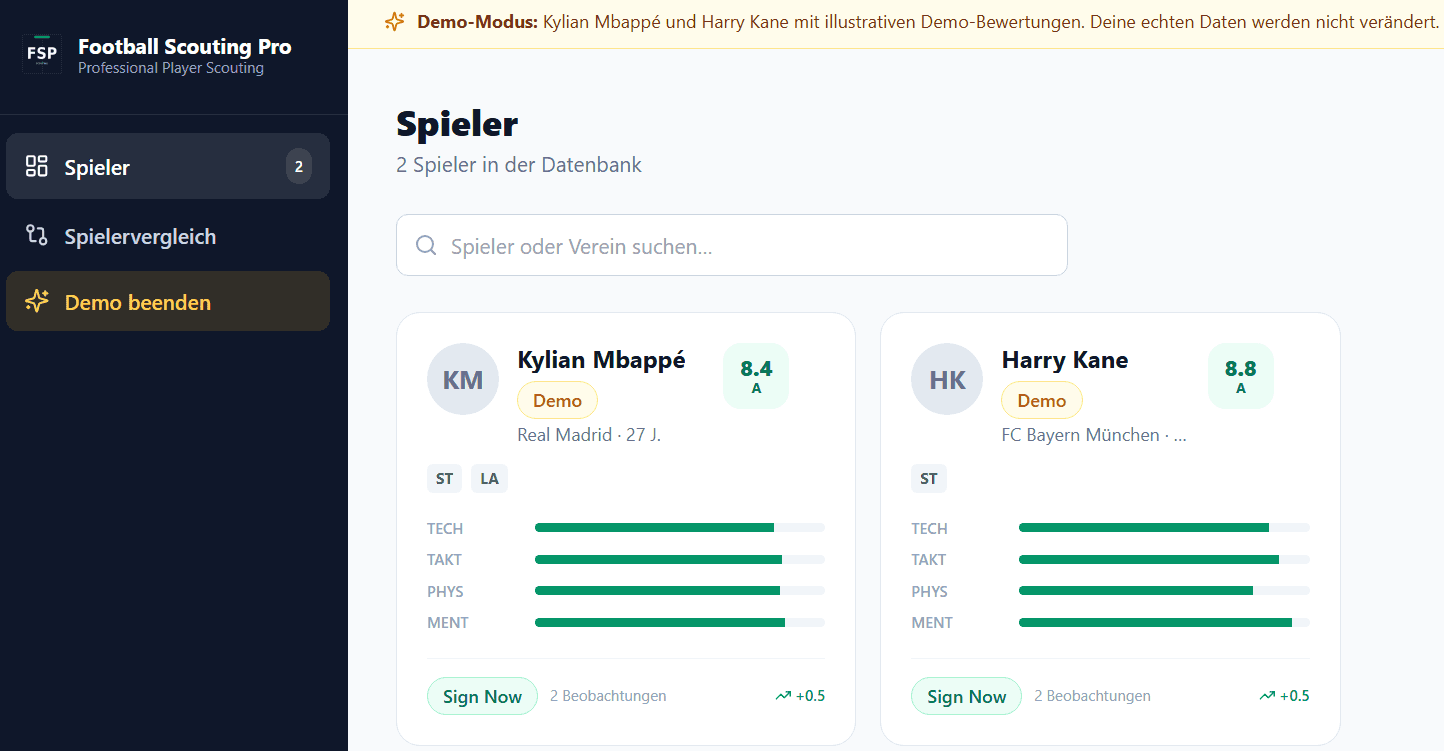1444x751 pixels.
Task: Click Harry Kane's MENT progress bar
Action: pos(1164,622)
